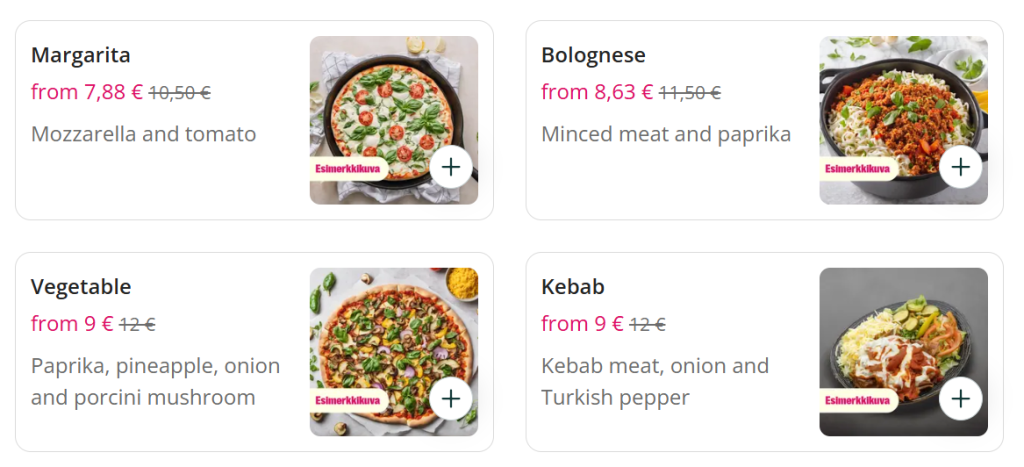Click Esimerkkikuva badge on Margarita image
The width and height of the screenshot is (1024, 467).
click(x=348, y=168)
